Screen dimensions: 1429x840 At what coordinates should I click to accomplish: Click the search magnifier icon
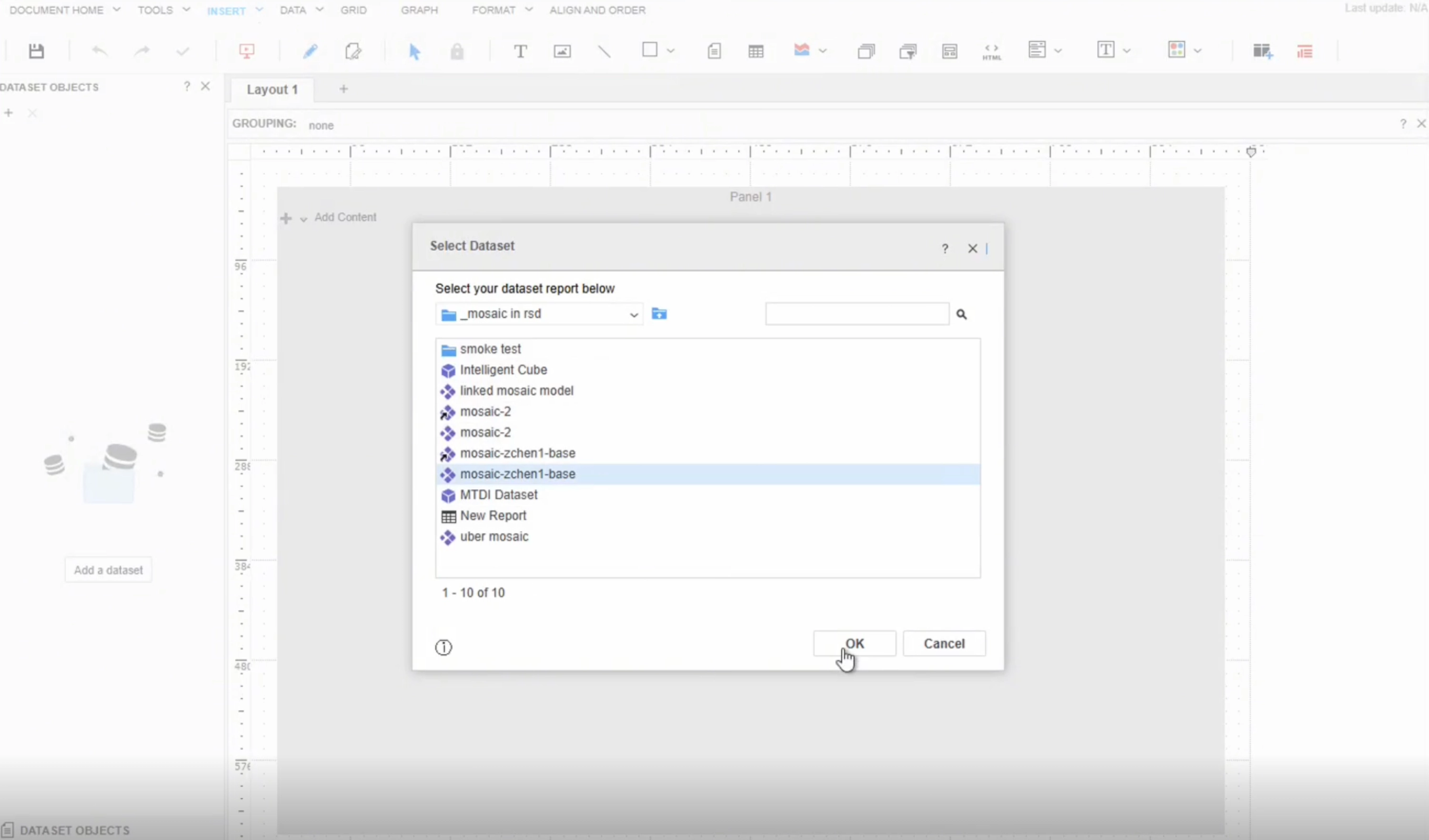[x=961, y=314]
